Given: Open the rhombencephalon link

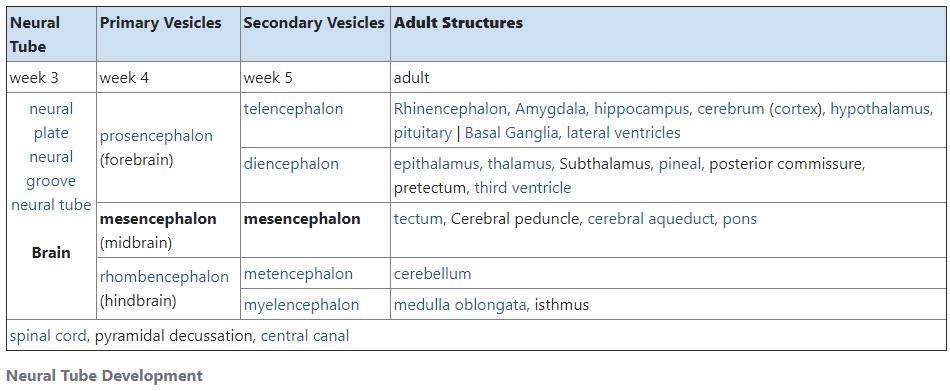Looking at the screenshot, I should tap(164, 277).
